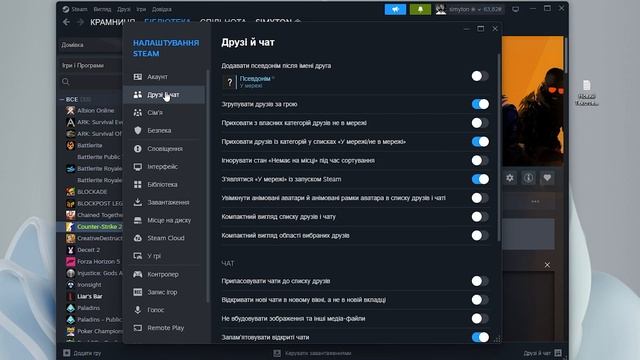Toggle Компактний вигляд області вибраних друзів
This screenshot has height=360, width=640.
[x=480, y=236]
